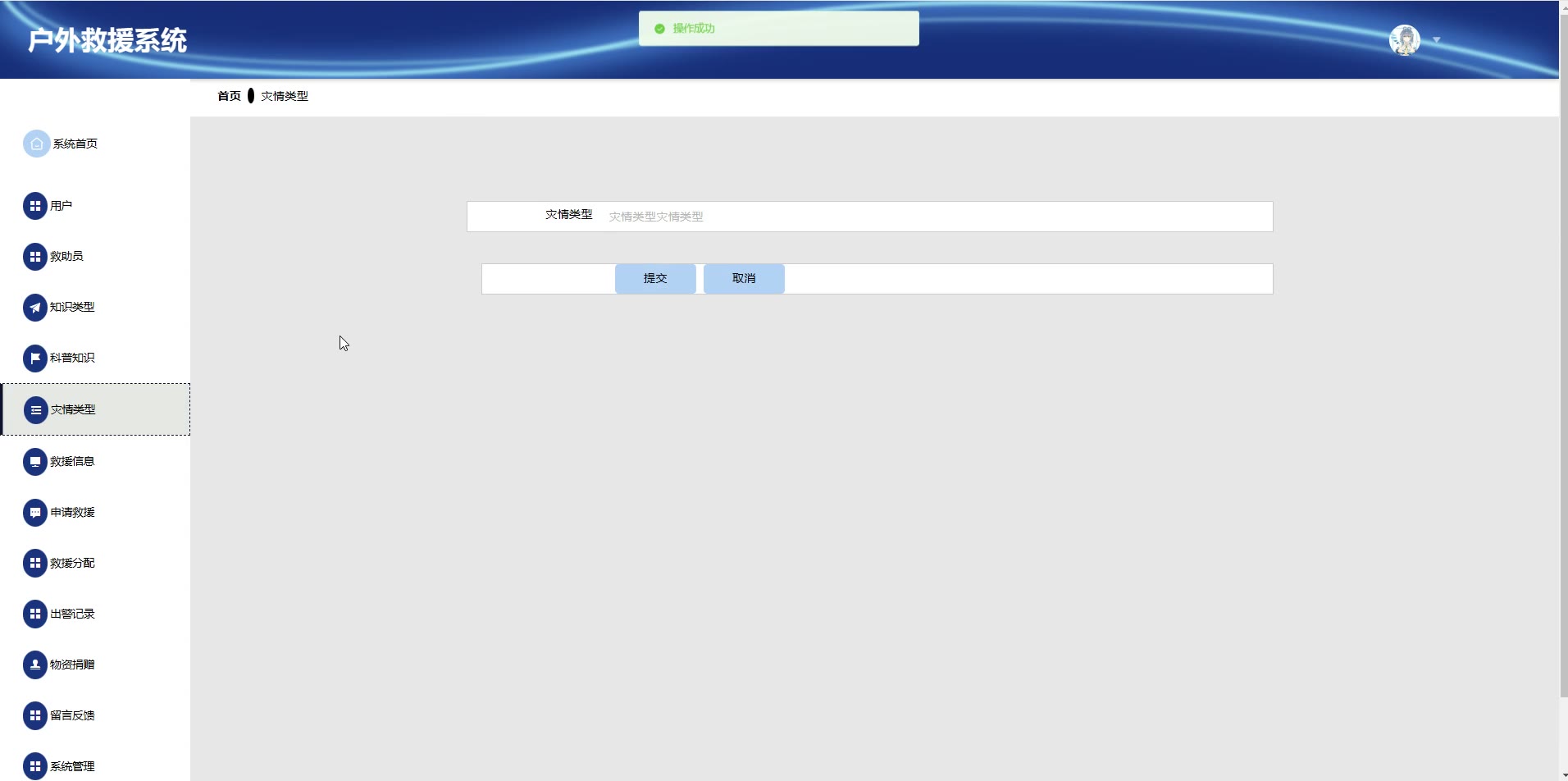Click the green success check icon
Viewport: 1568px width, 781px height.
coord(659,29)
